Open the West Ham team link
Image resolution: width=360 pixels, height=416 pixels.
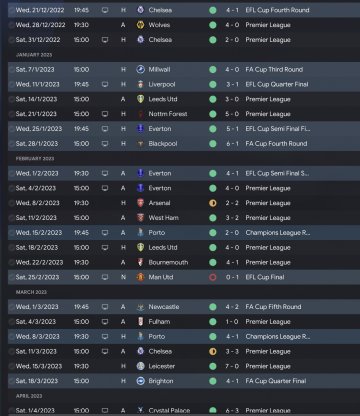(x=163, y=218)
